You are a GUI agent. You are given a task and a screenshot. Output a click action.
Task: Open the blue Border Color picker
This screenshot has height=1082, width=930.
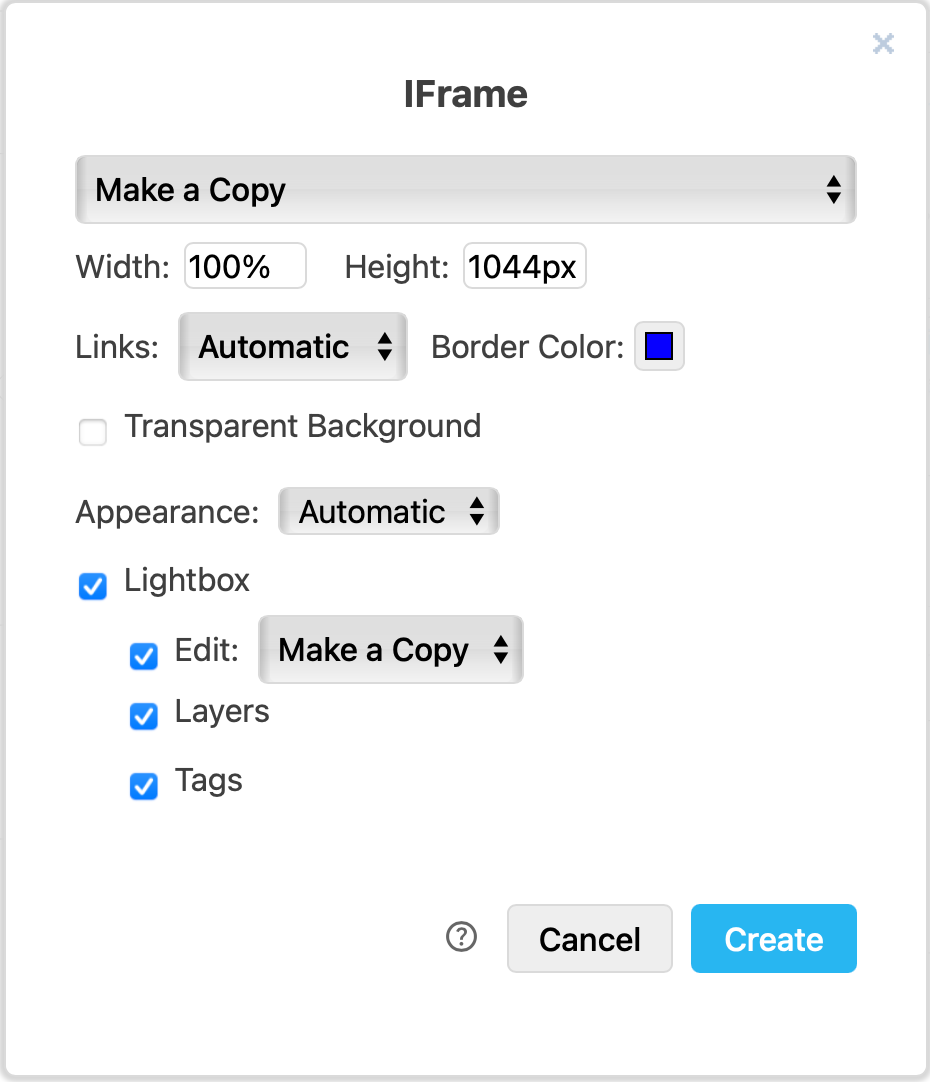pyautogui.click(x=659, y=346)
